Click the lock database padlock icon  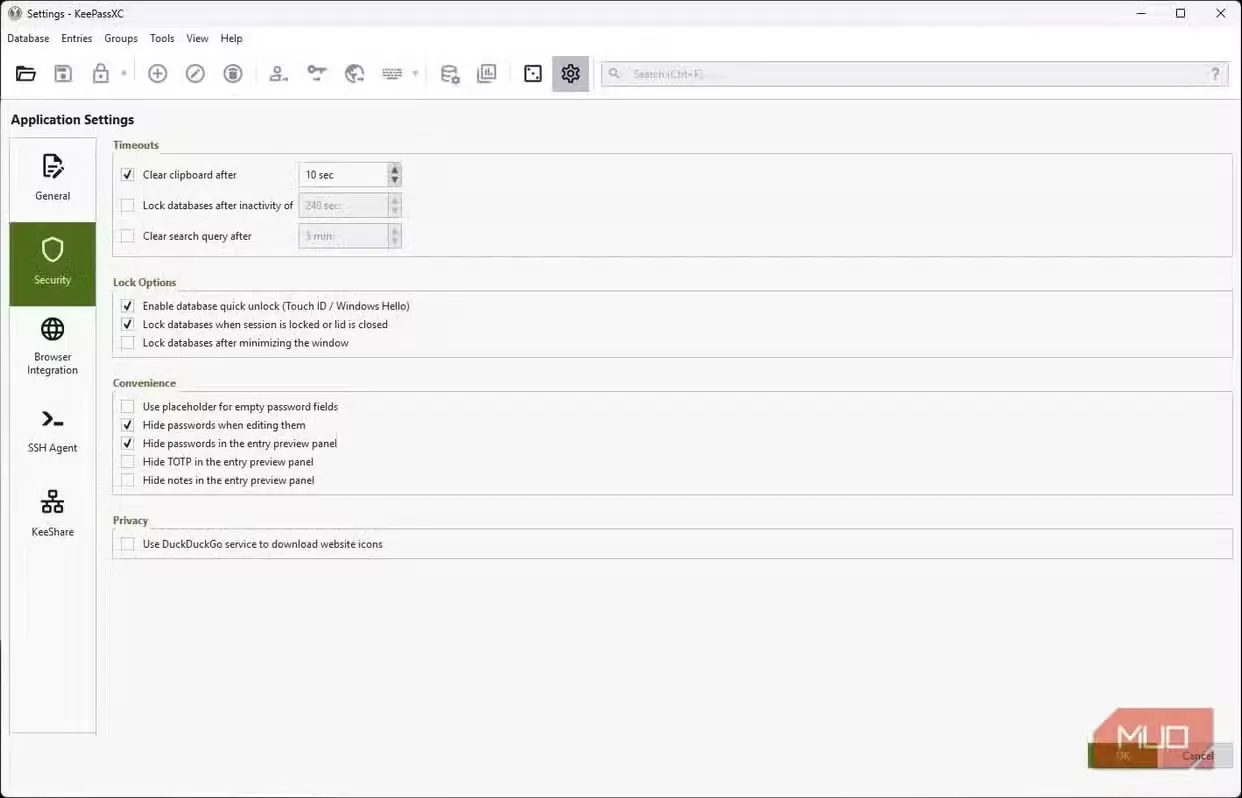[100, 73]
